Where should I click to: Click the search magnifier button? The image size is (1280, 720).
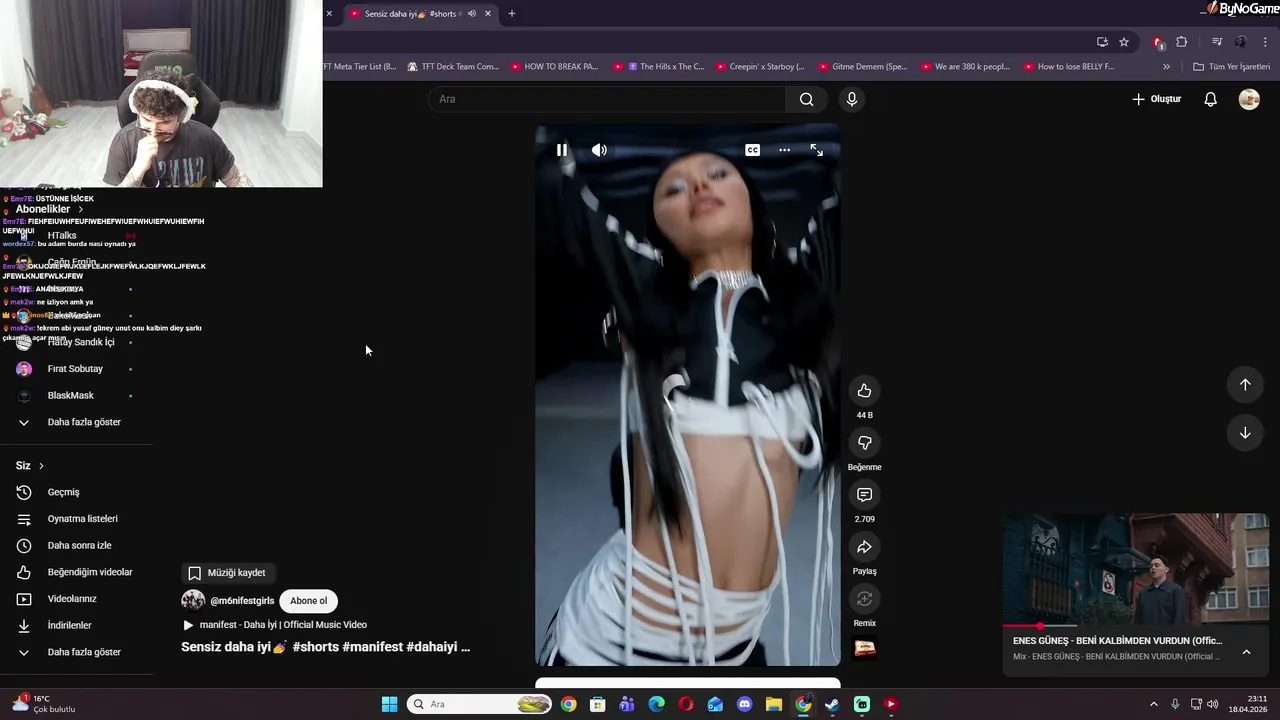point(806,99)
